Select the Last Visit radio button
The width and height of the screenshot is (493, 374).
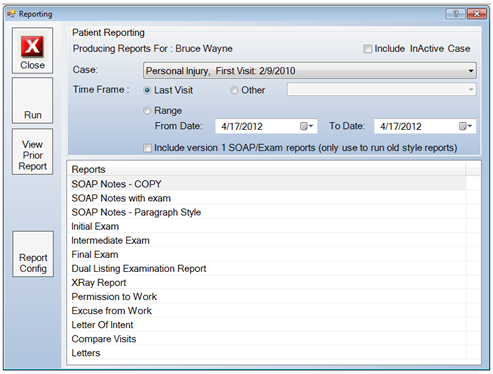pyautogui.click(x=147, y=90)
